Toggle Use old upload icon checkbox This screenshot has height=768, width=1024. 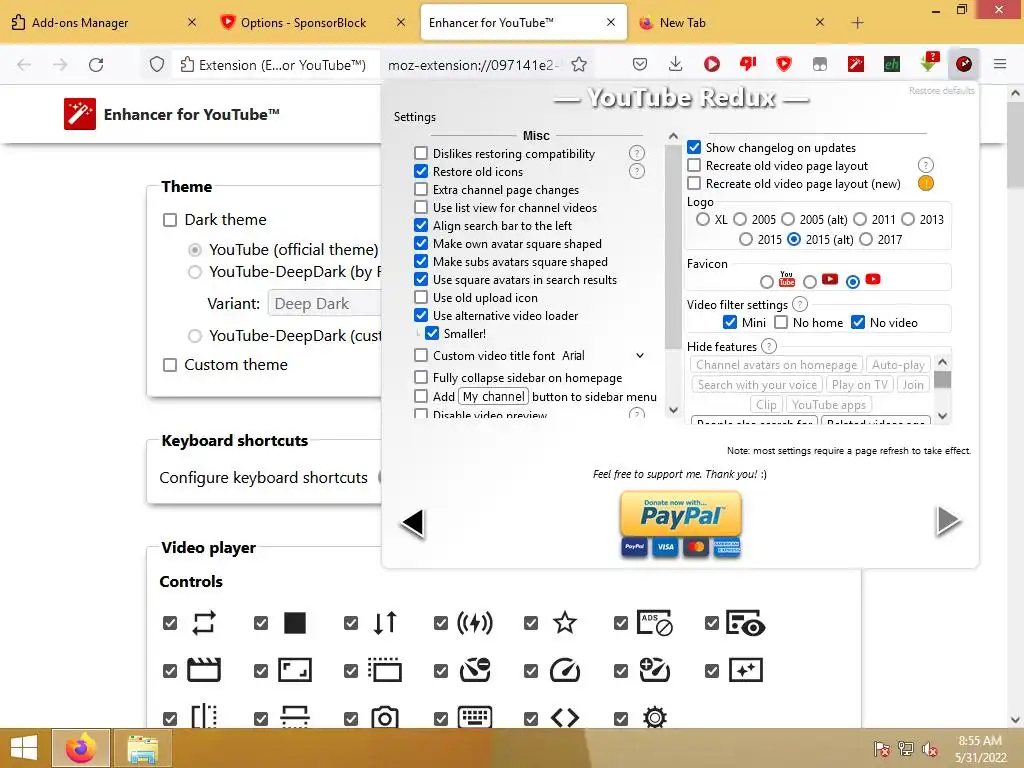point(421,297)
